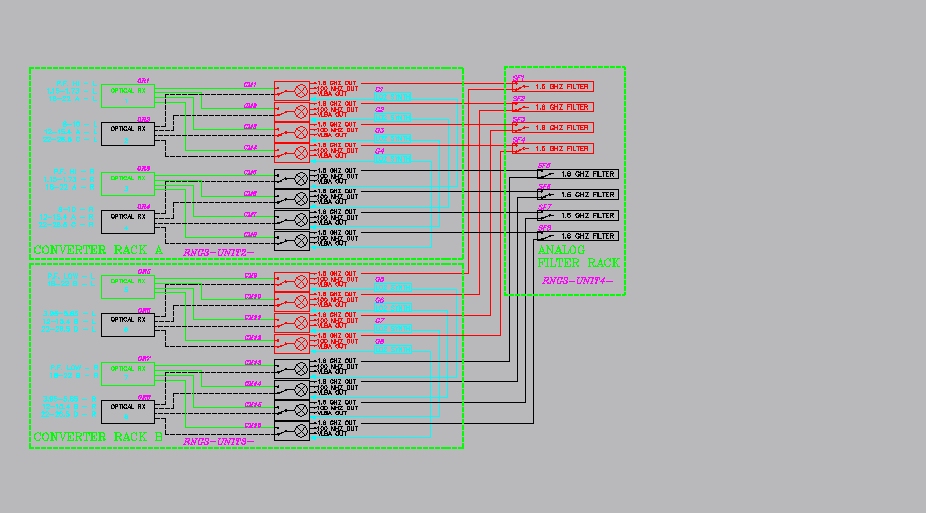Click the "P.F. LOW - R" input label
Screen dimensions: 926x513
(x=74, y=368)
